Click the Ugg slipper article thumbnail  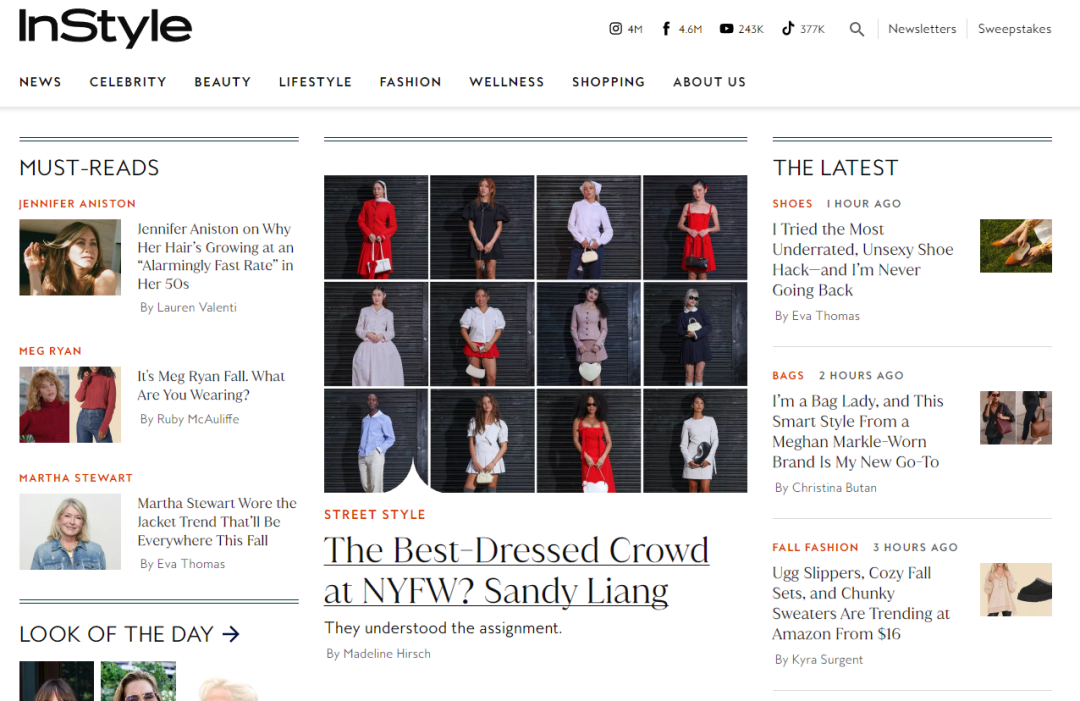(x=1016, y=589)
